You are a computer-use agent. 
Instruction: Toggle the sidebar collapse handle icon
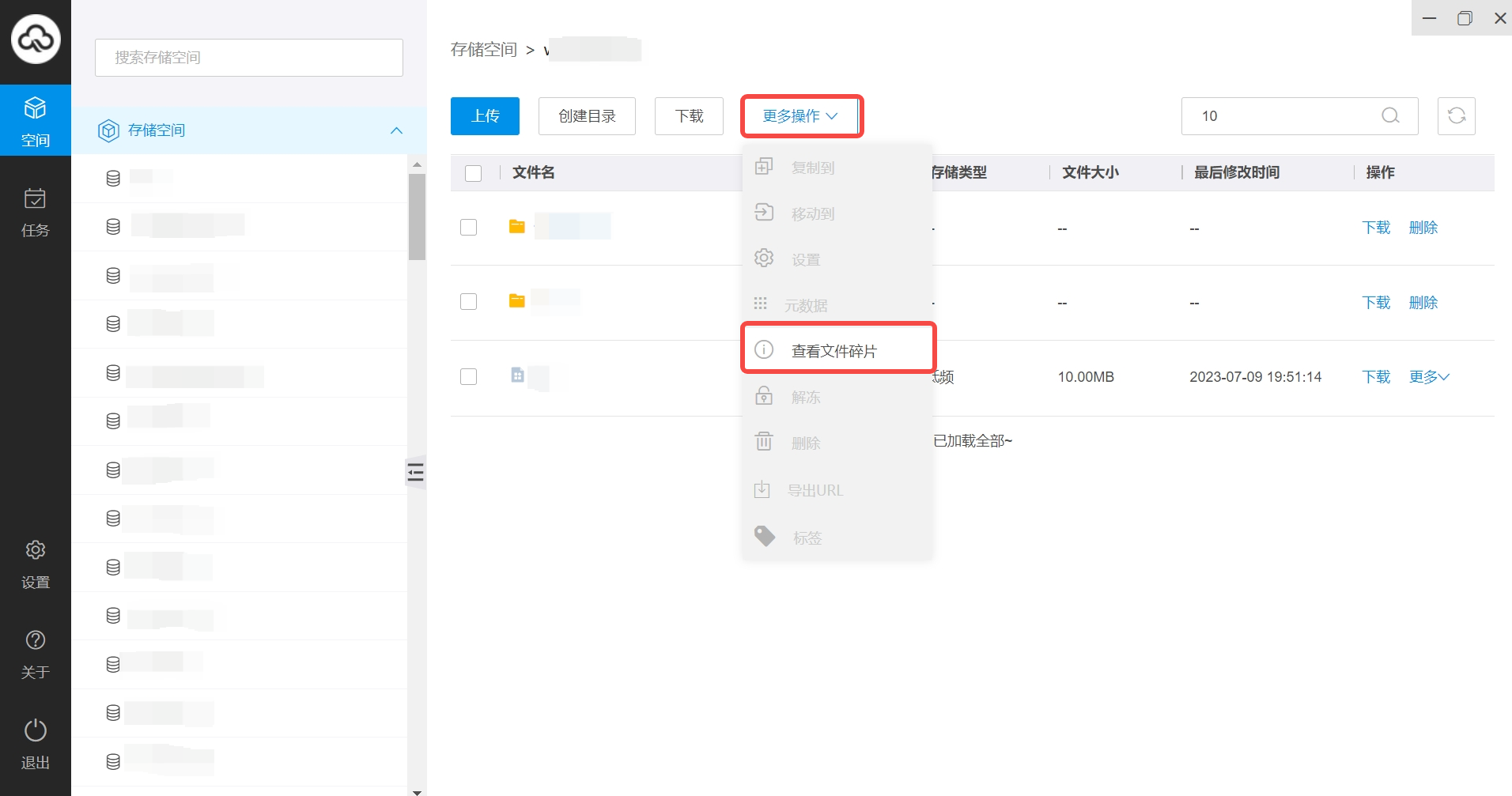(x=416, y=472)
